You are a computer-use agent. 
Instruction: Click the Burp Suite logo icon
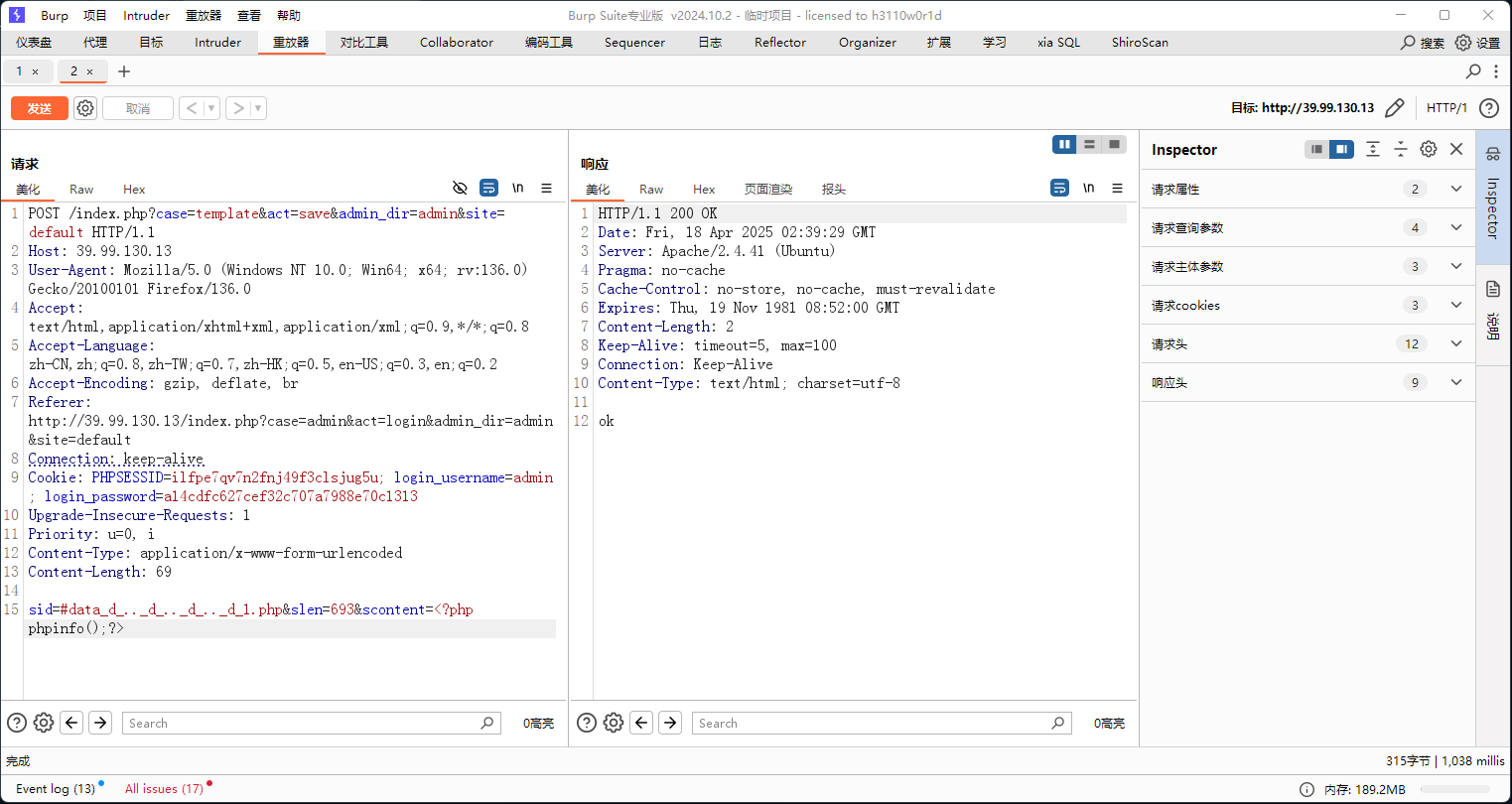tap(16, 15)
